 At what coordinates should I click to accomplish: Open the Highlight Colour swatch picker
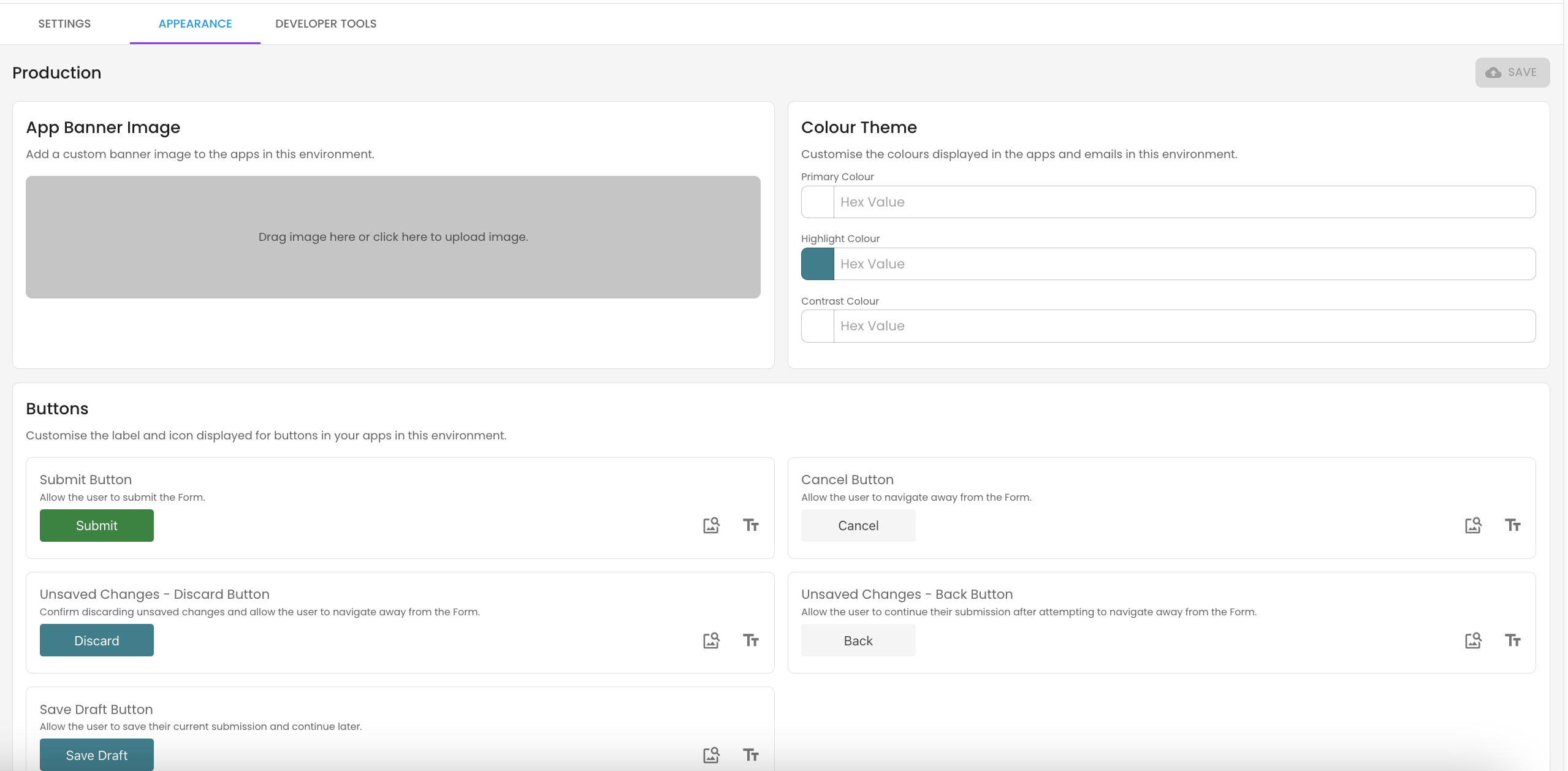[x=818, y=264]
